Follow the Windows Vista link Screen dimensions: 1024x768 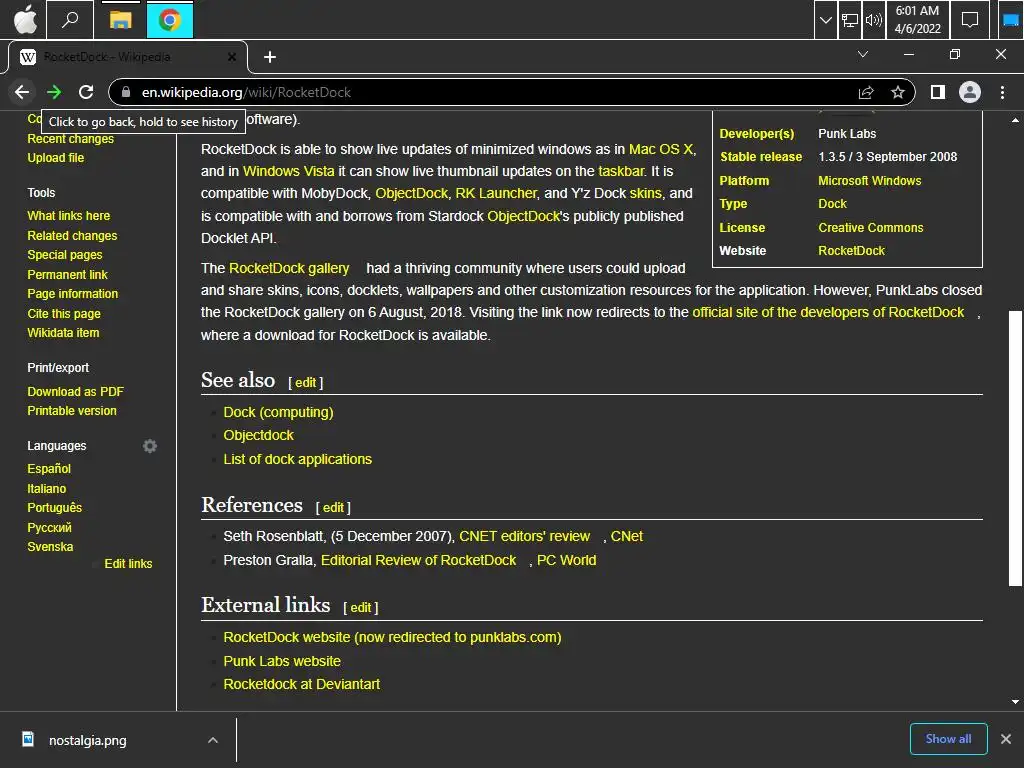click(289, 171)
